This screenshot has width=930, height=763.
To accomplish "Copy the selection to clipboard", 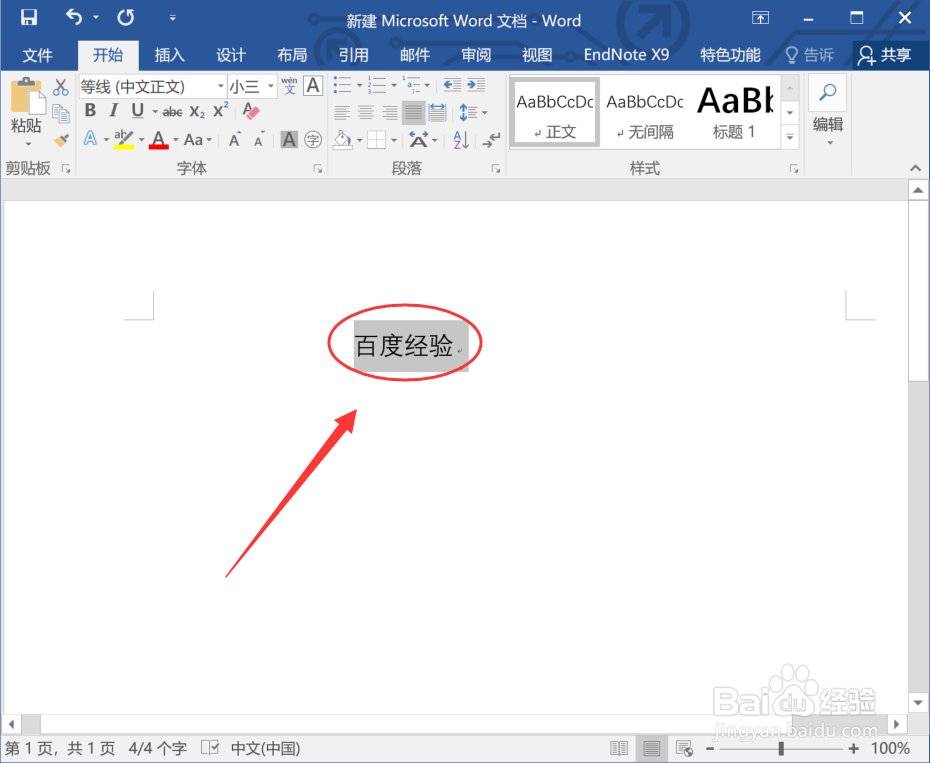I will (x=60, y=113).
